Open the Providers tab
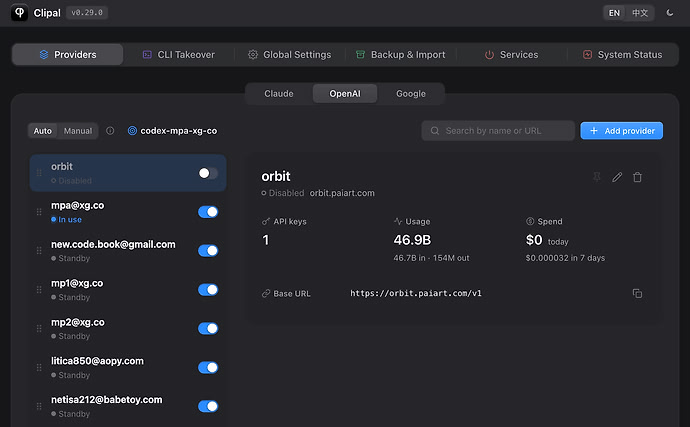 point(68,55)
